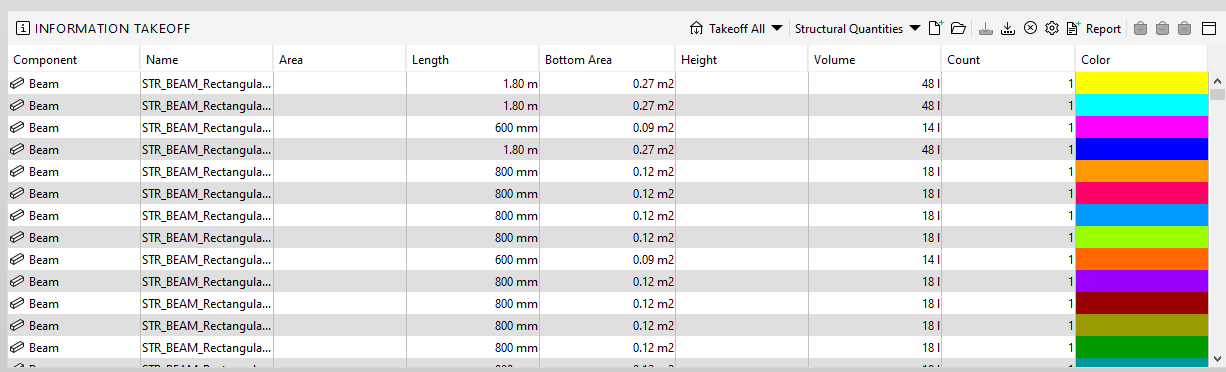1226x372 pixels.
Task: Click count value 1 in pink-red row
Action: point(1070,194)
